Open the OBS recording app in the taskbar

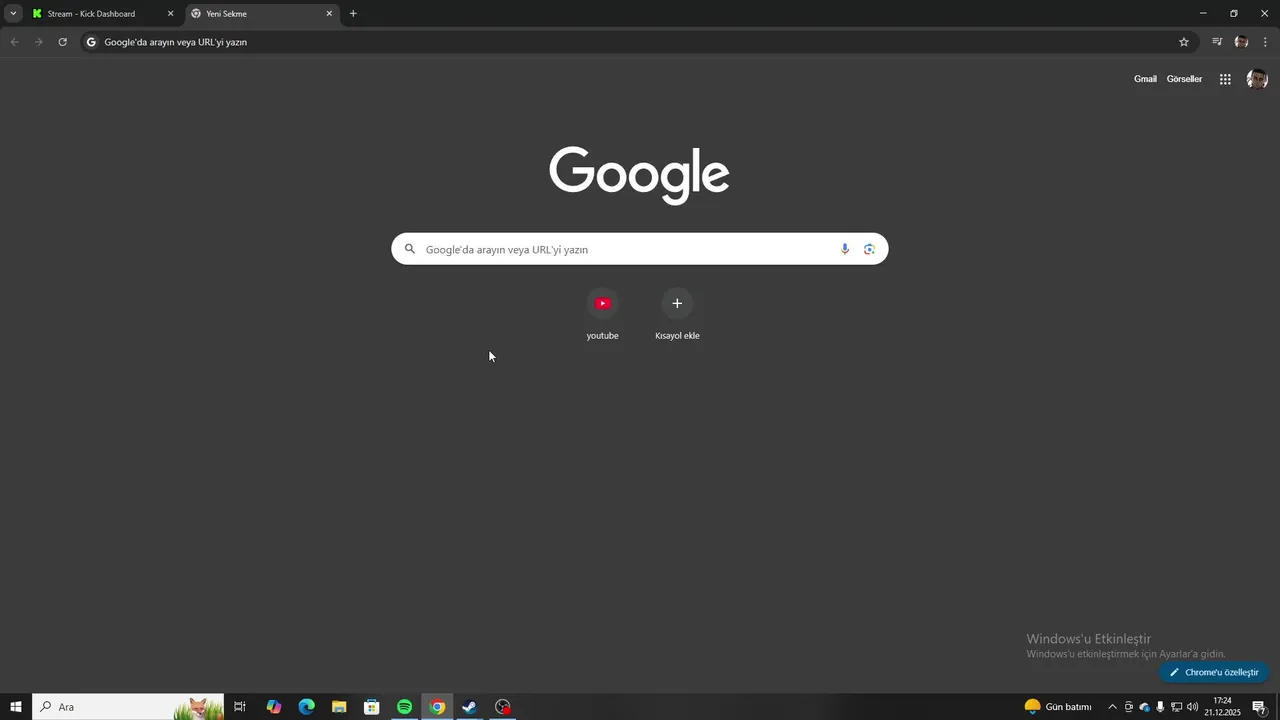tap(503, 707)
